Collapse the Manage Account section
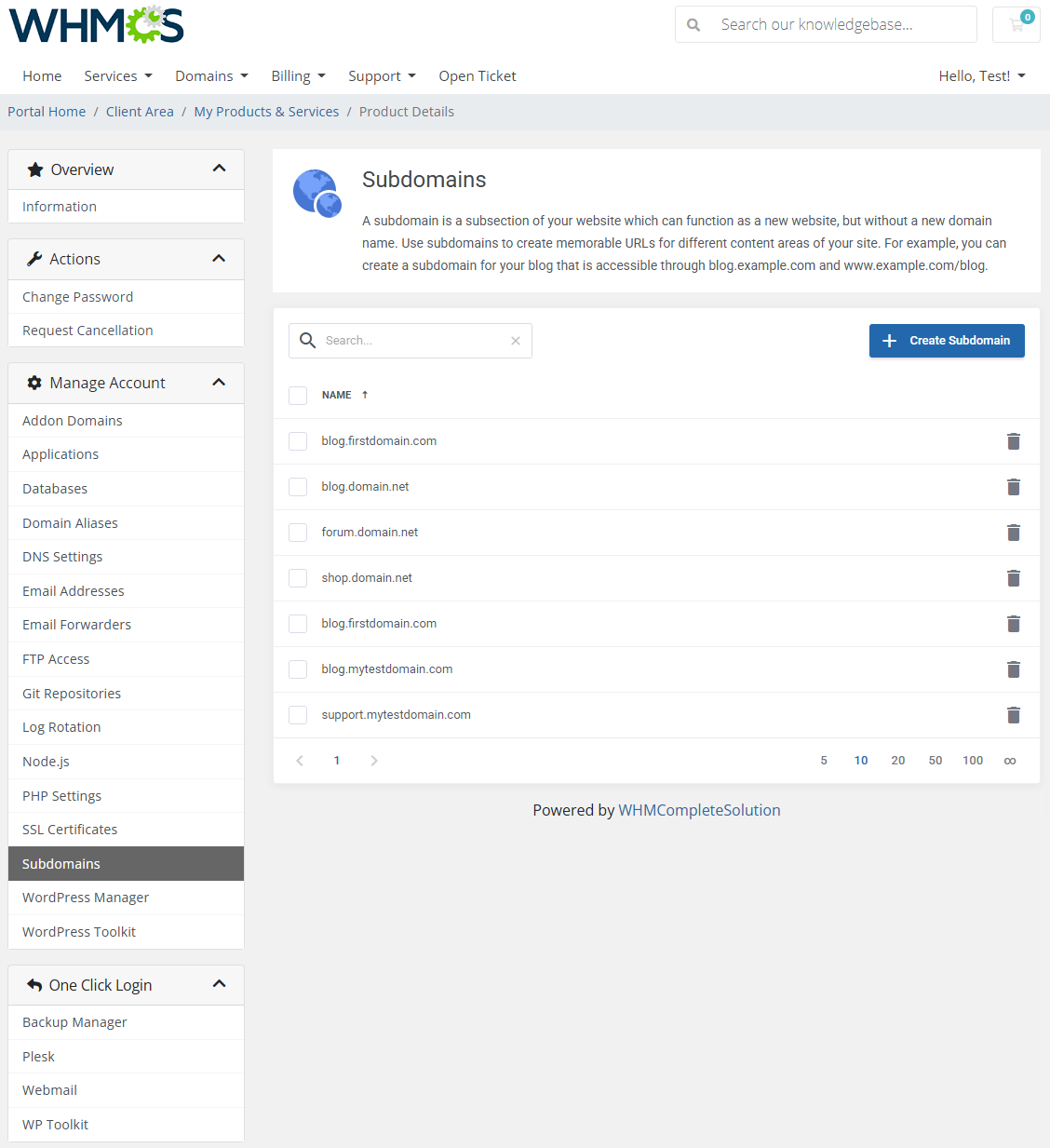1050x1148 pixels. pos(220,382)
